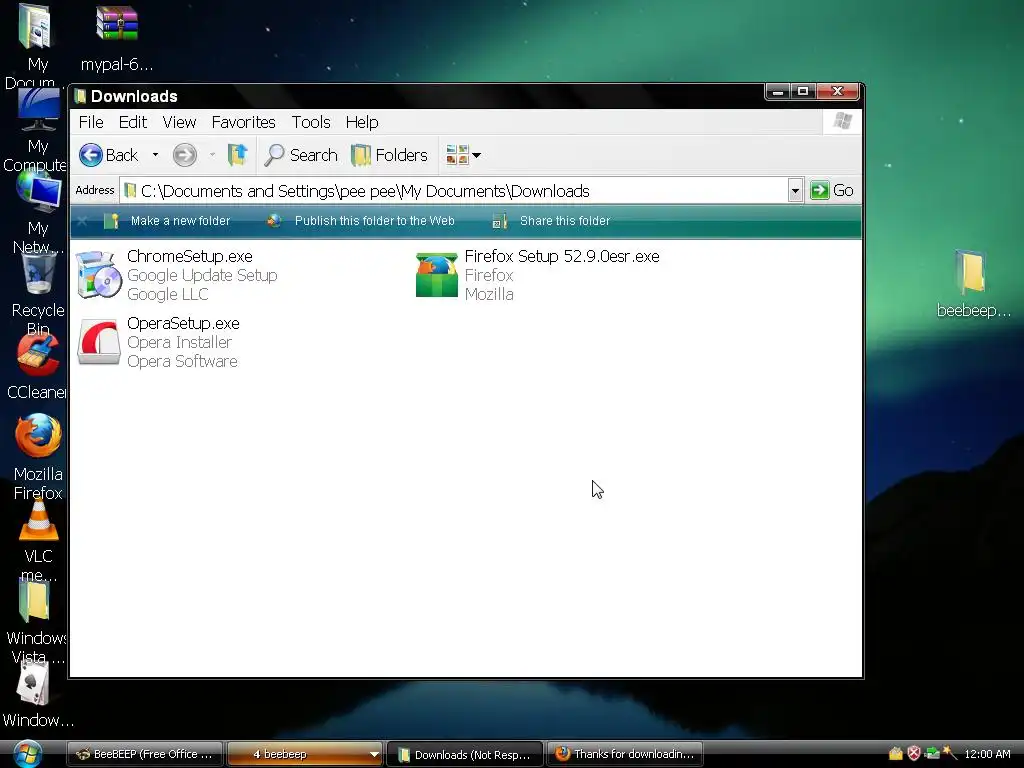Click the Go button
This screenshot has height=768, width=1024.
(832, 190)
